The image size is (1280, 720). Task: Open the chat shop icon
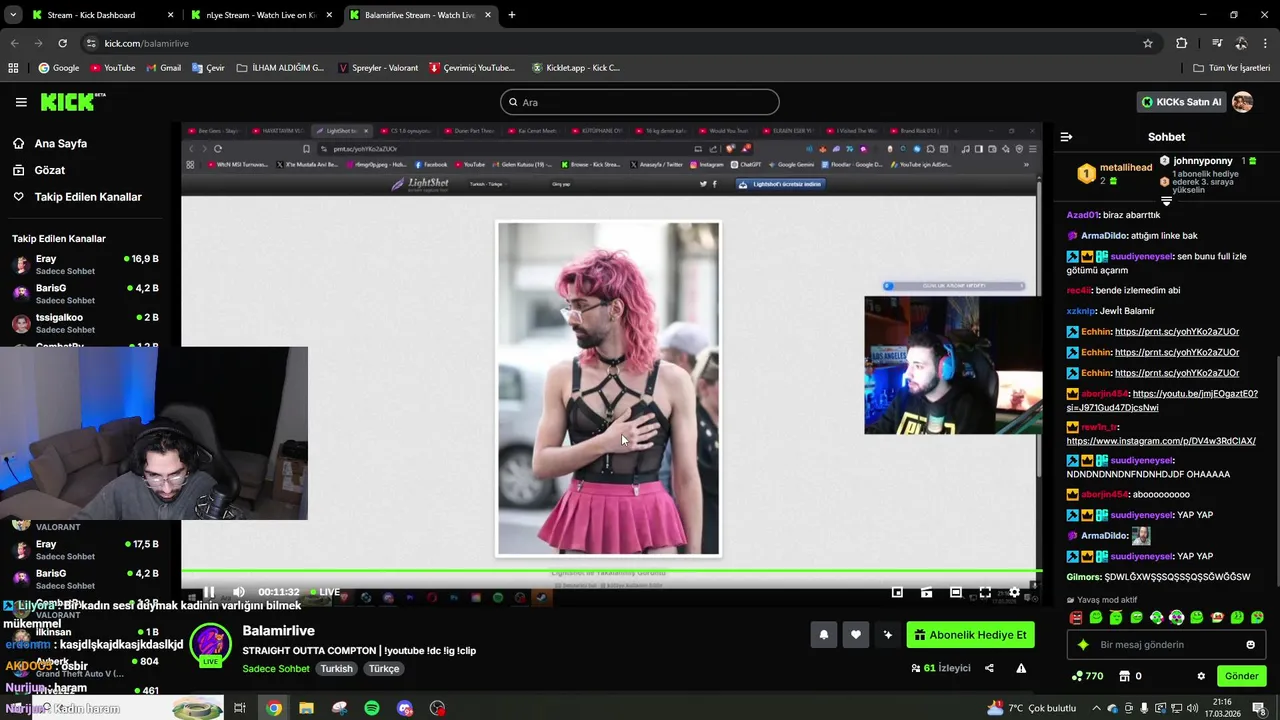(1124, 676)
